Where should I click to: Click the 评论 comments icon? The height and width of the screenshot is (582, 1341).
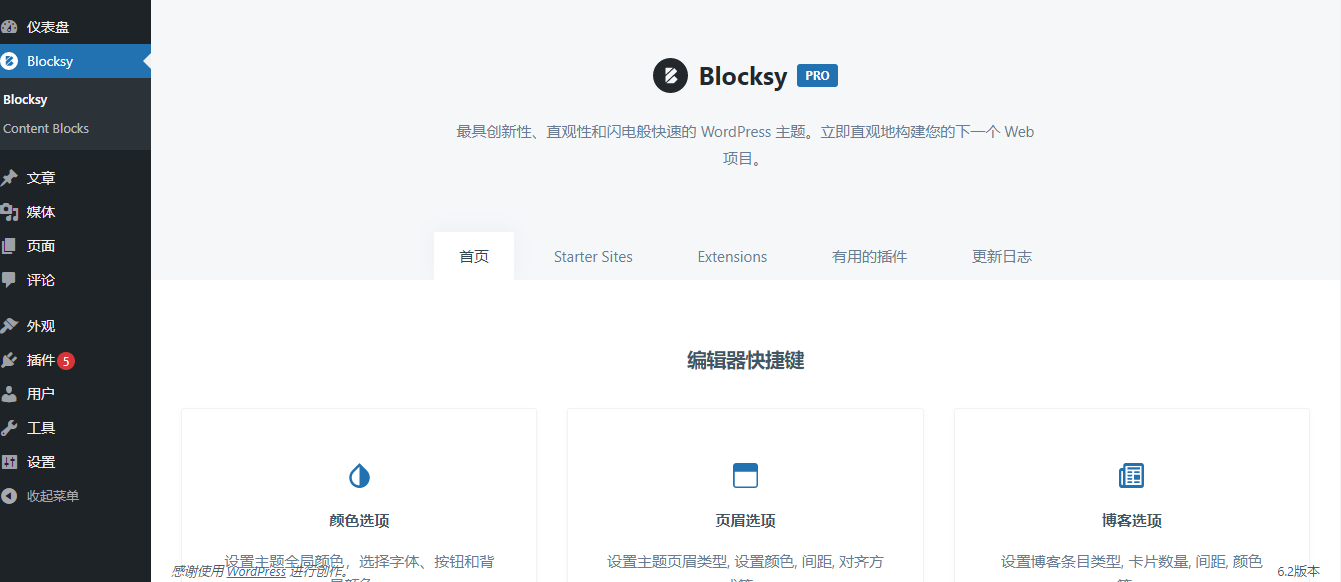12,279
